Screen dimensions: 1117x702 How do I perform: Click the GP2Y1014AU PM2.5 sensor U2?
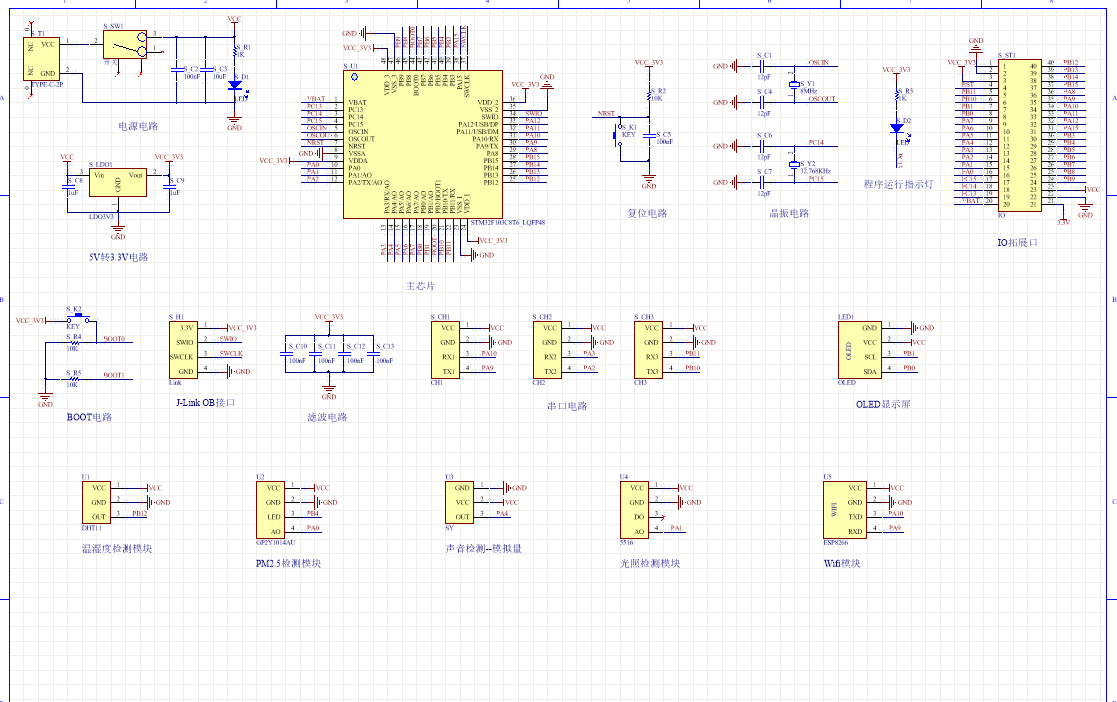(274, 509)
